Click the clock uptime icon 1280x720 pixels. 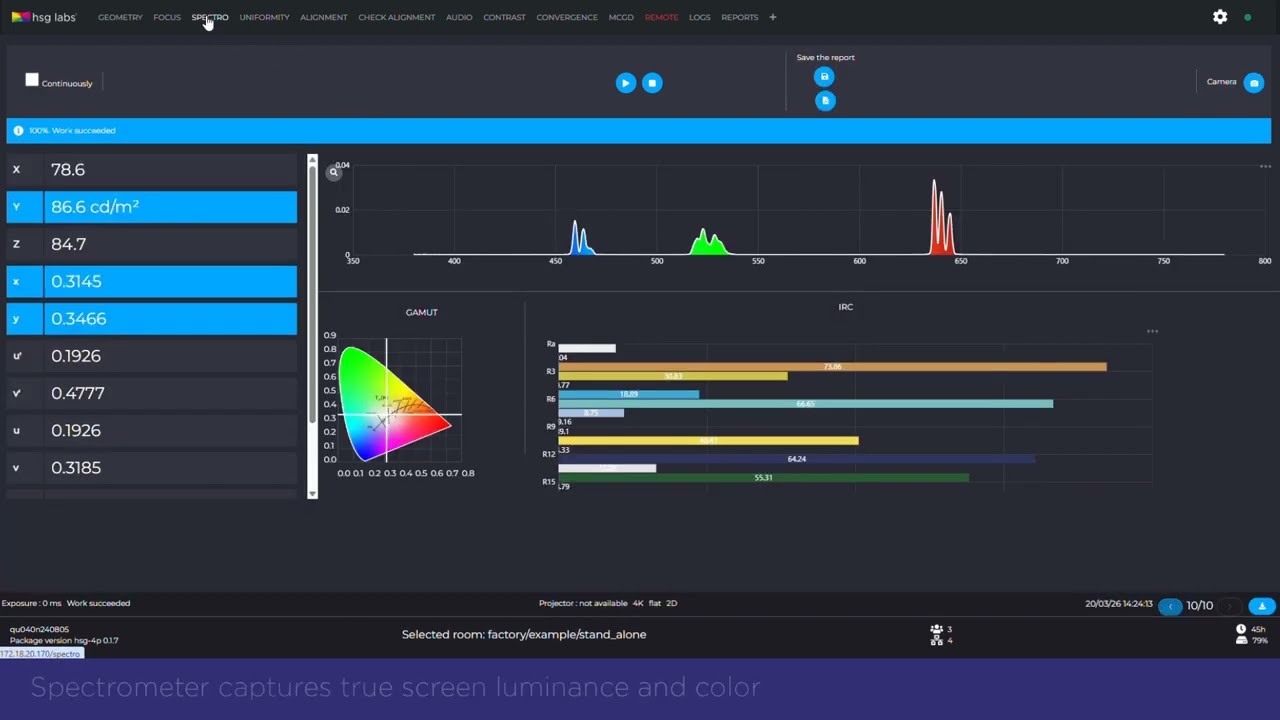tap(1241, 629)
